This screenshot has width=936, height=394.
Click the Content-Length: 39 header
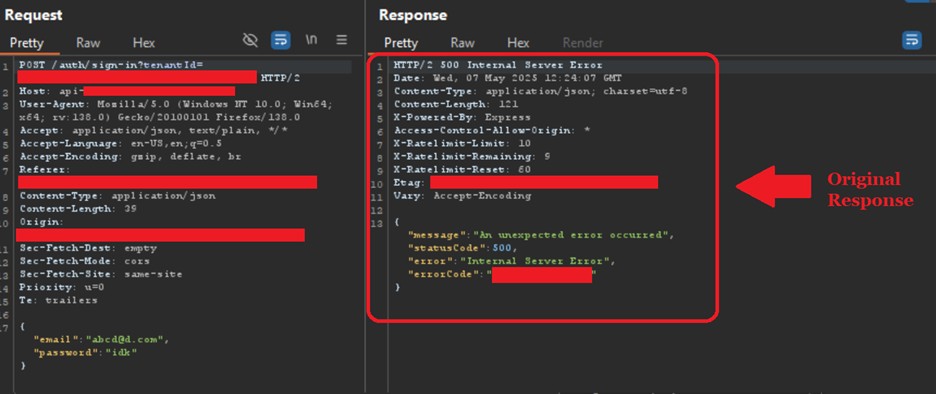(x=78, y=209)
